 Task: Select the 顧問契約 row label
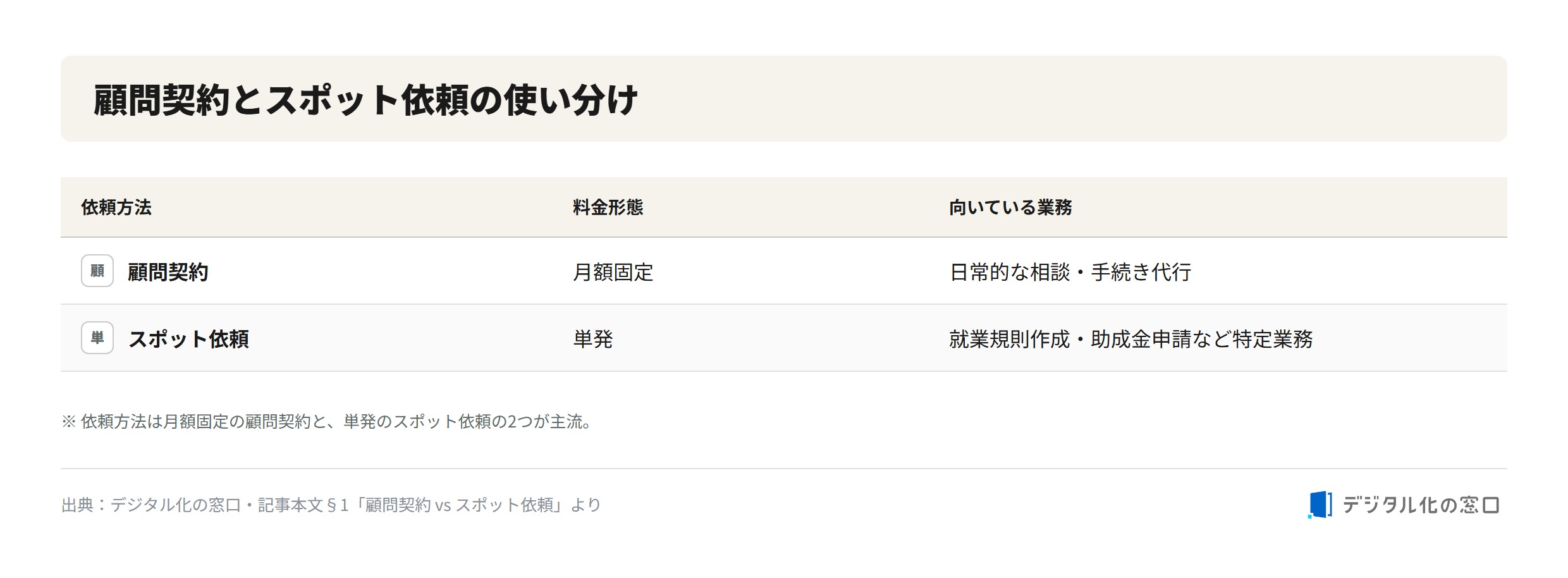coord(168,272)
